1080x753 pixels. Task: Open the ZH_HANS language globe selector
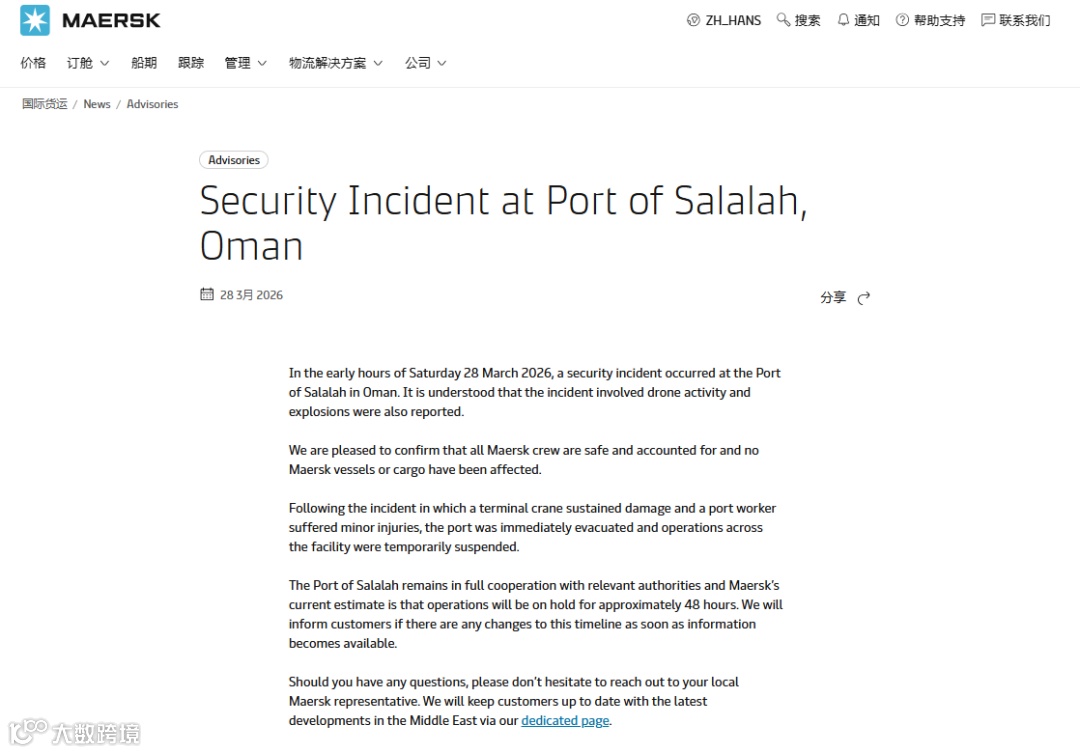[x=694, y=20]
